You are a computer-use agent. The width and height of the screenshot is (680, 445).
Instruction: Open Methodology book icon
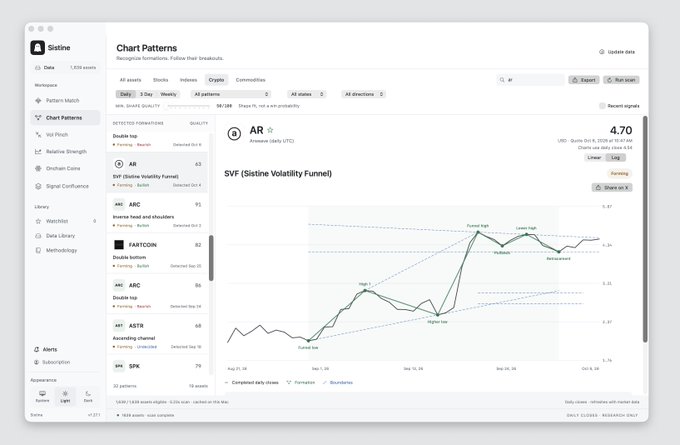pos(38,250)
